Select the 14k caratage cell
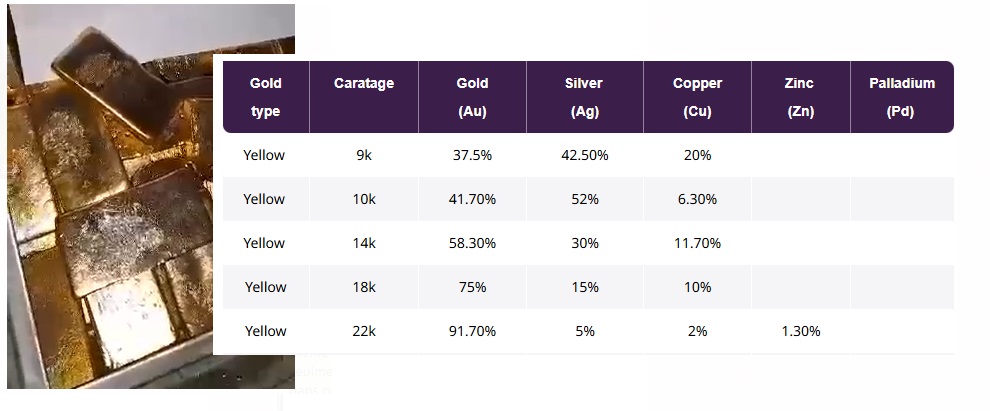 [364, 243]
